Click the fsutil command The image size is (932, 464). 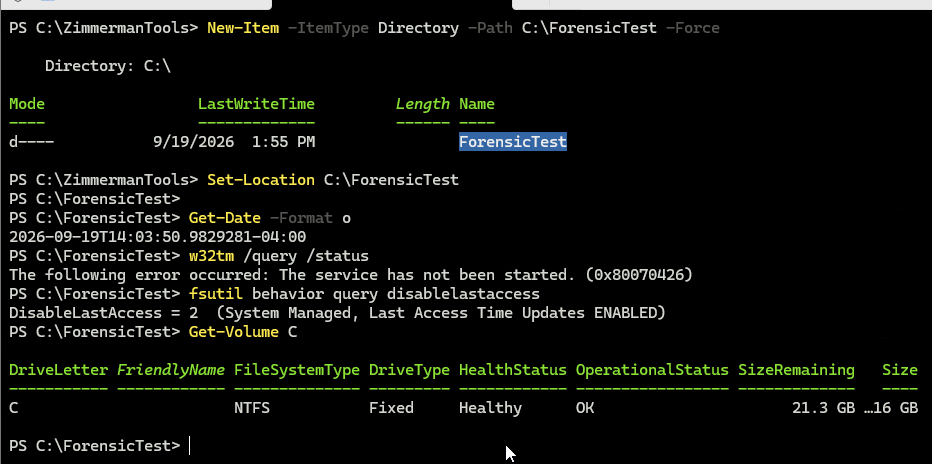coord(216,294)
